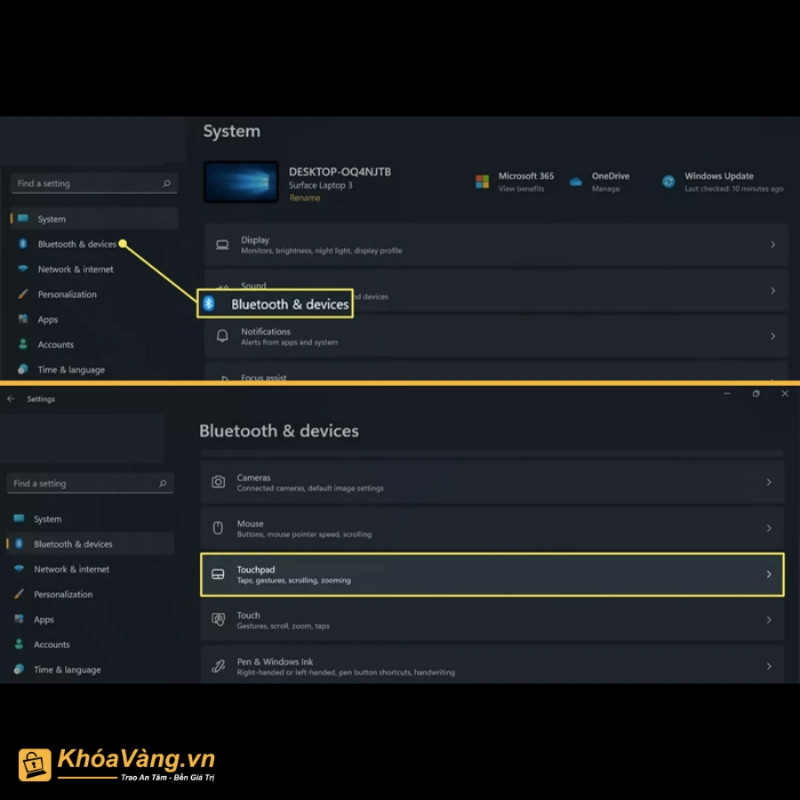Click Manage under OneDrive
Viewport: 800px width, 800px height.
(x=606, y=189)
